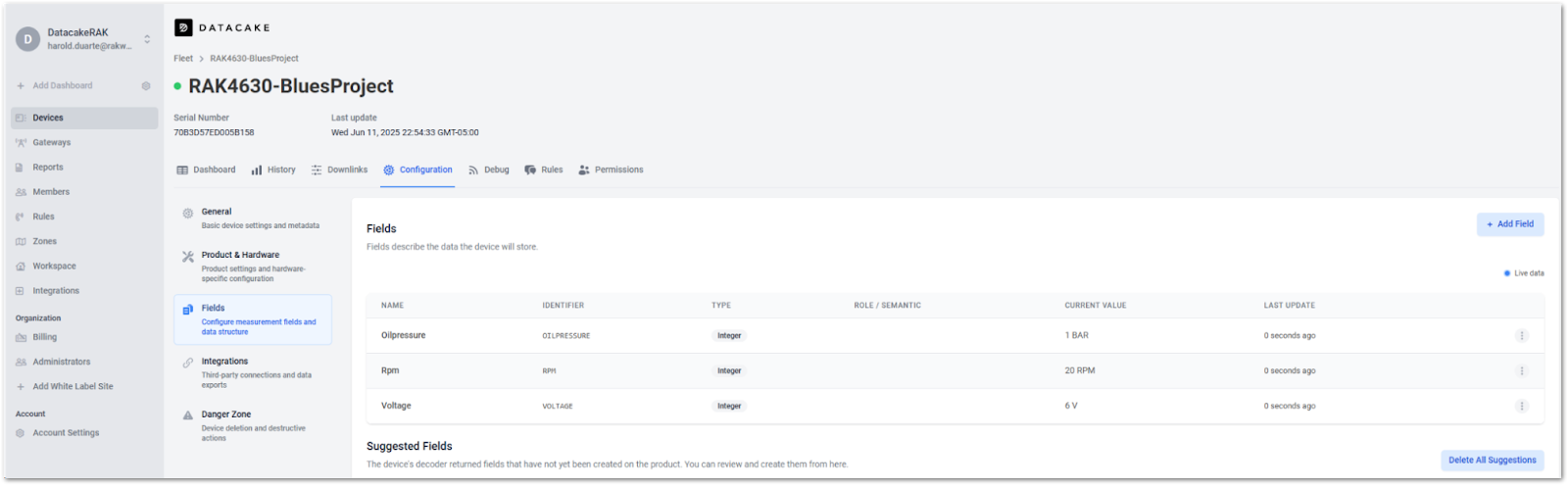Click the plus icon for Add Dashboard

pos(21,86)
